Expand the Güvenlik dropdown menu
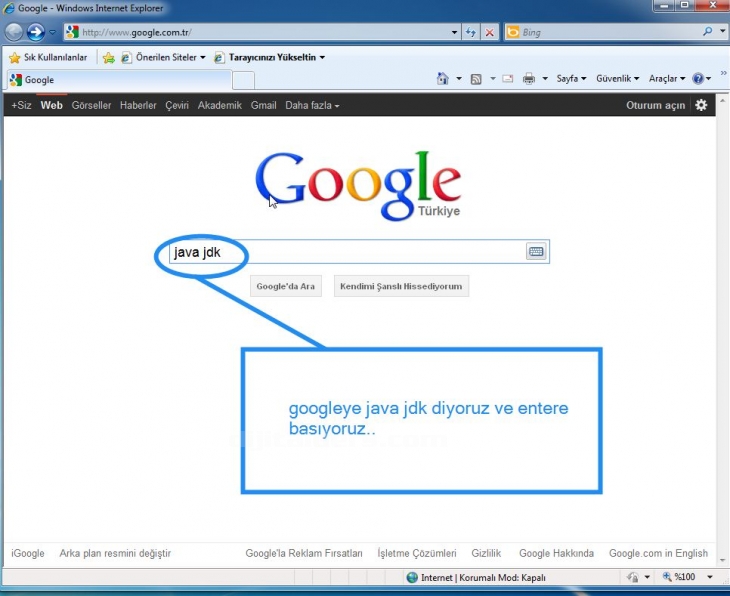 (x=617, y=79)
